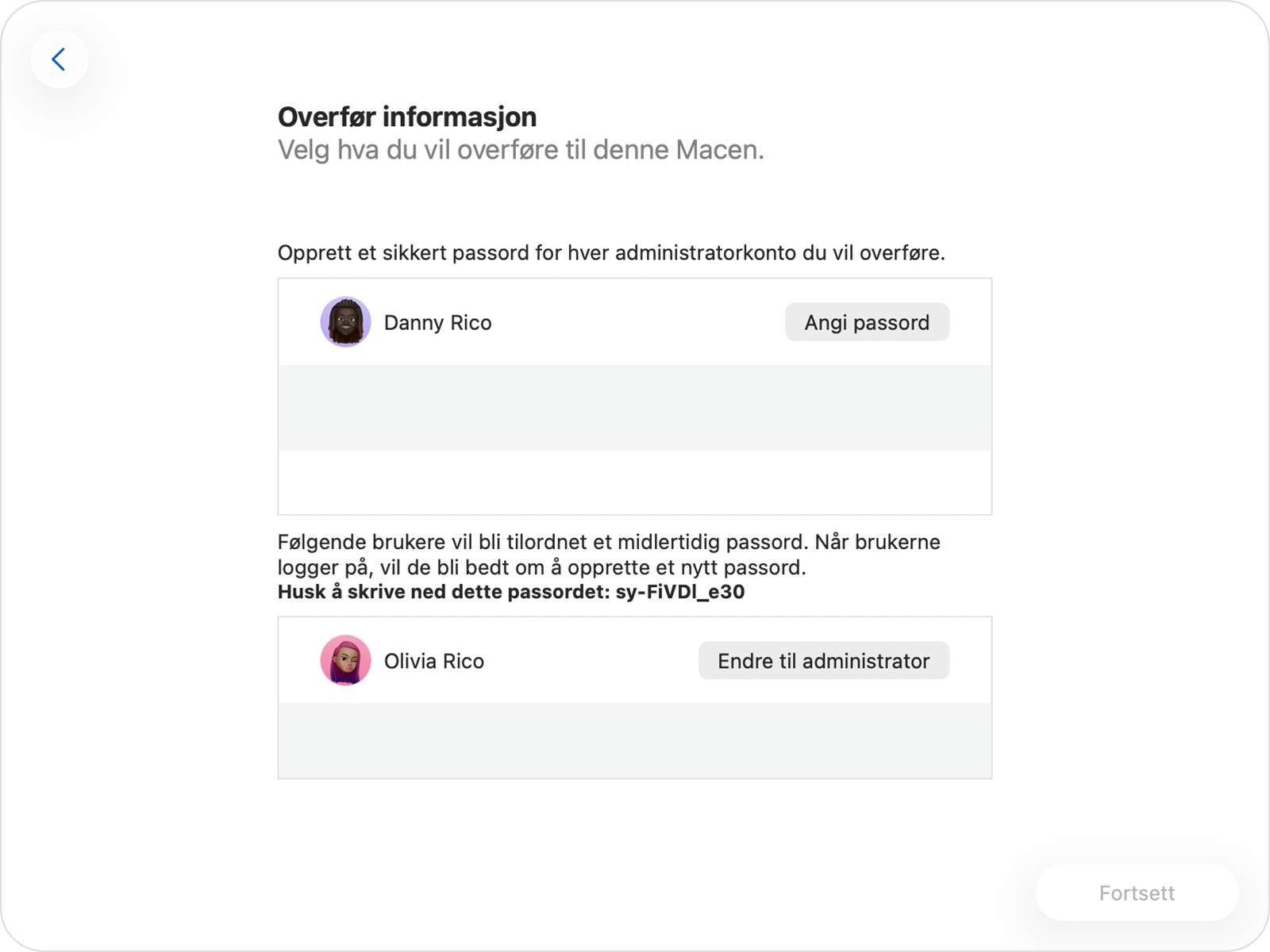The height and width of the screenshot is (952, 1270).
Task: Click the empty row below Danny Rico
Action: coord(634,408)
